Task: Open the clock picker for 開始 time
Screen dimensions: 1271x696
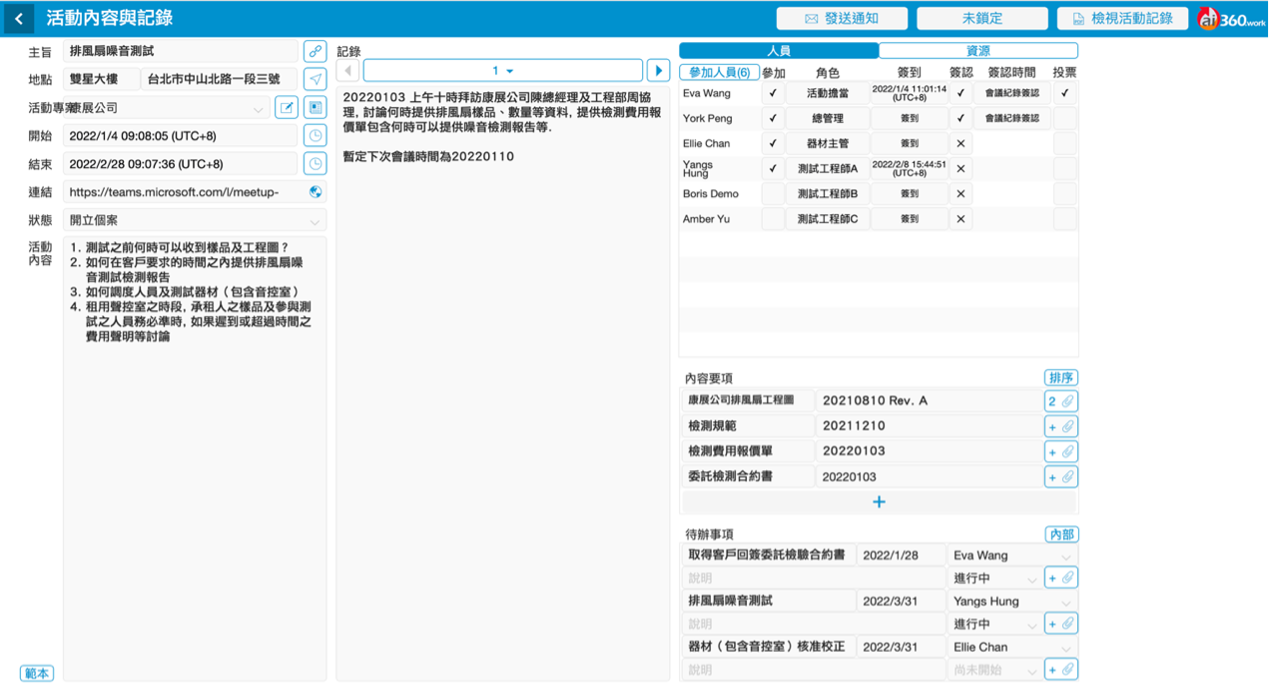Action: (x=315, y=135)
